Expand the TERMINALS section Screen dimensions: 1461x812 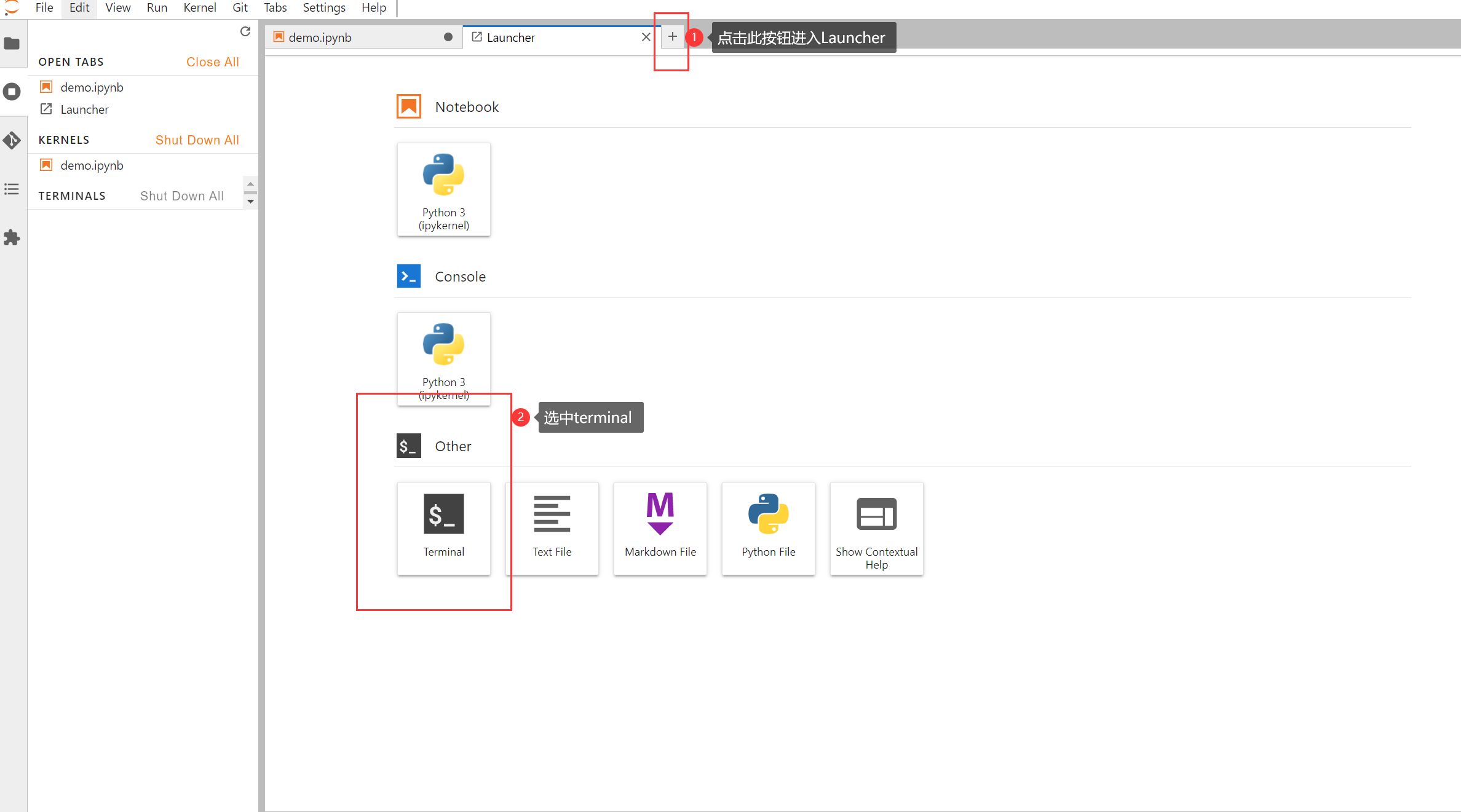pyautogui.click(x=70, y=195)
